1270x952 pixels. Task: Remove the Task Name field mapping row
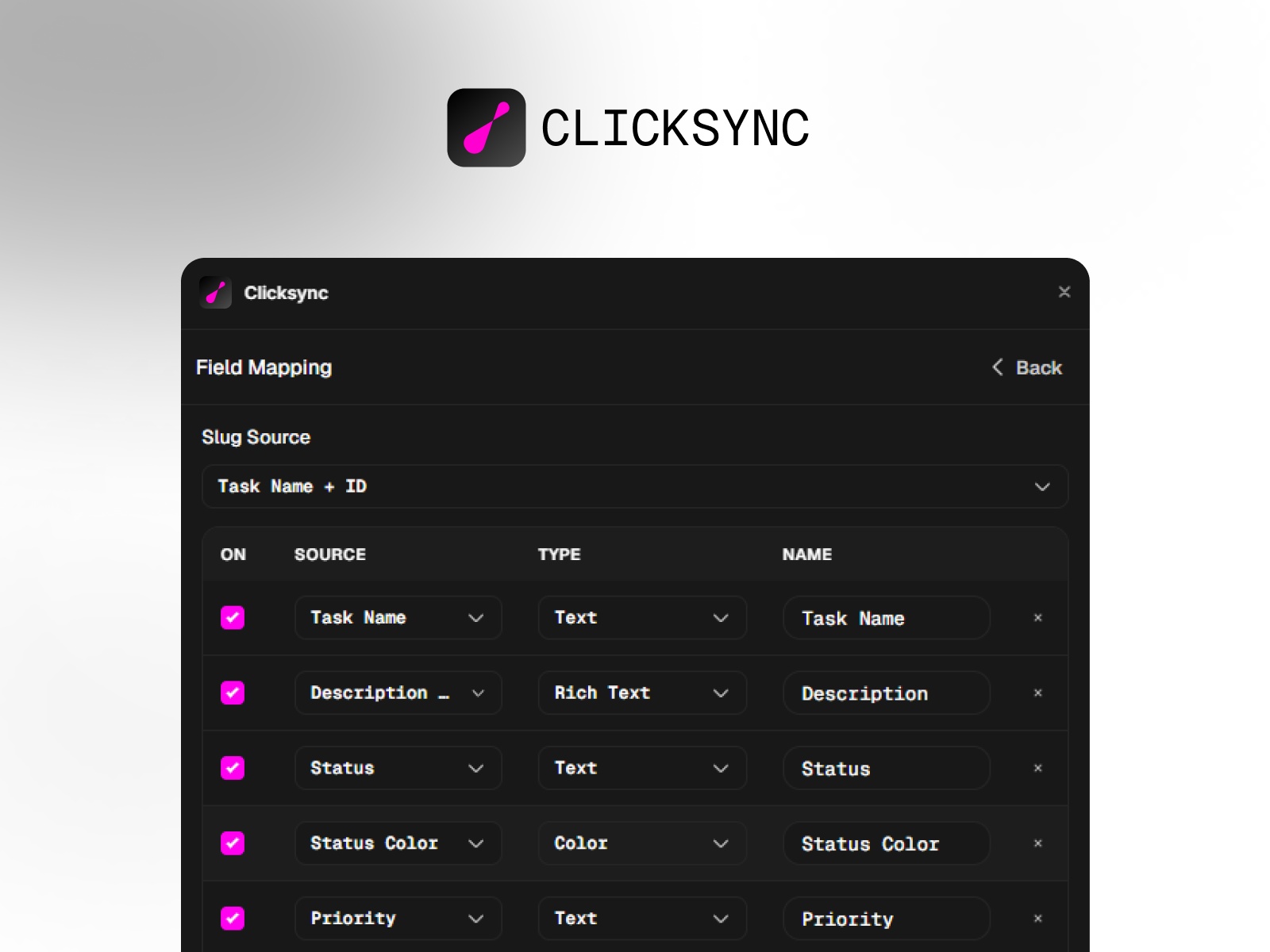click(x=1037, y=618)
